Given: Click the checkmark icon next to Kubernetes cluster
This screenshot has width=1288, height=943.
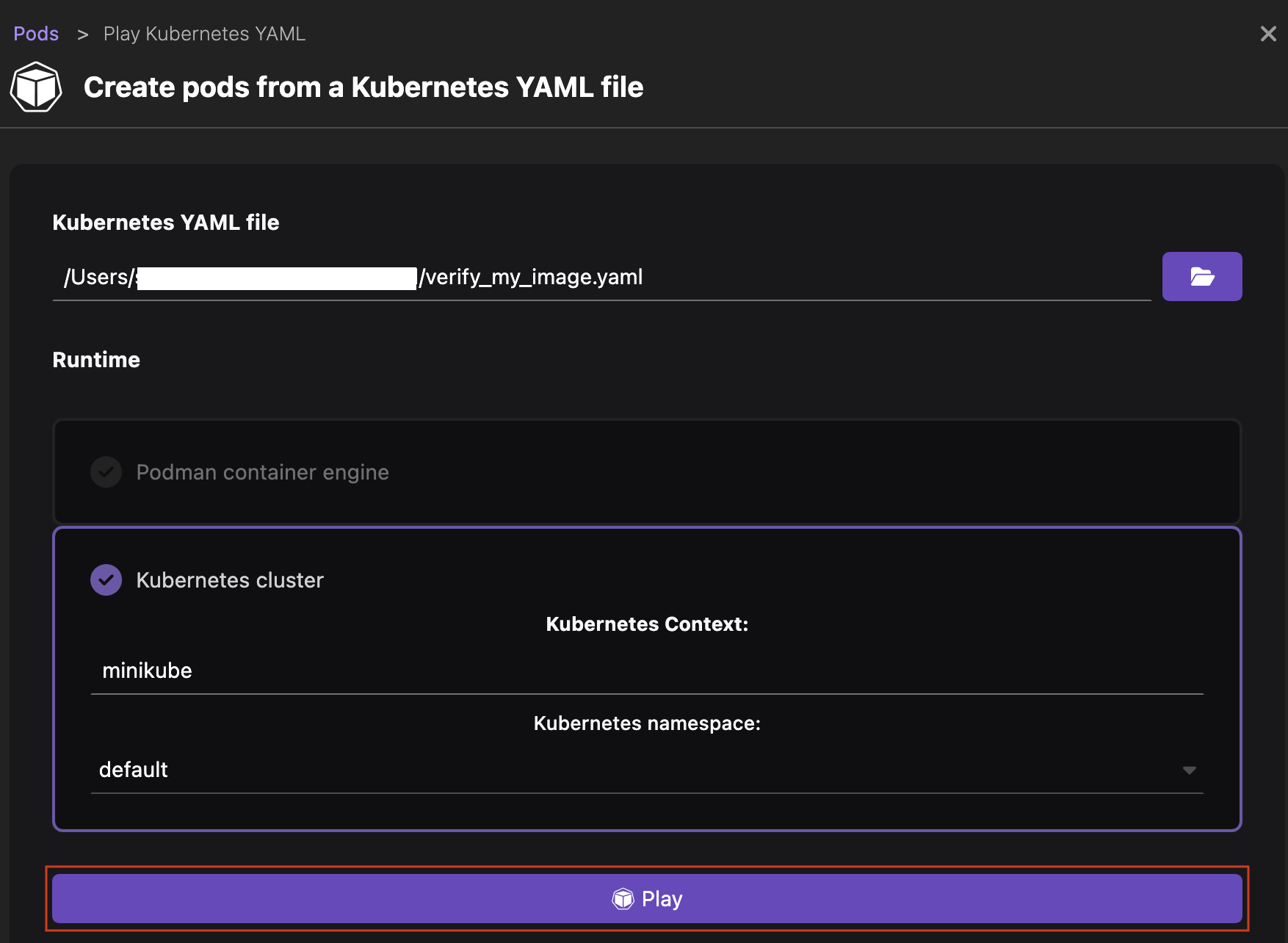Looking at the screenshot, I should click(x=106, y=579).
